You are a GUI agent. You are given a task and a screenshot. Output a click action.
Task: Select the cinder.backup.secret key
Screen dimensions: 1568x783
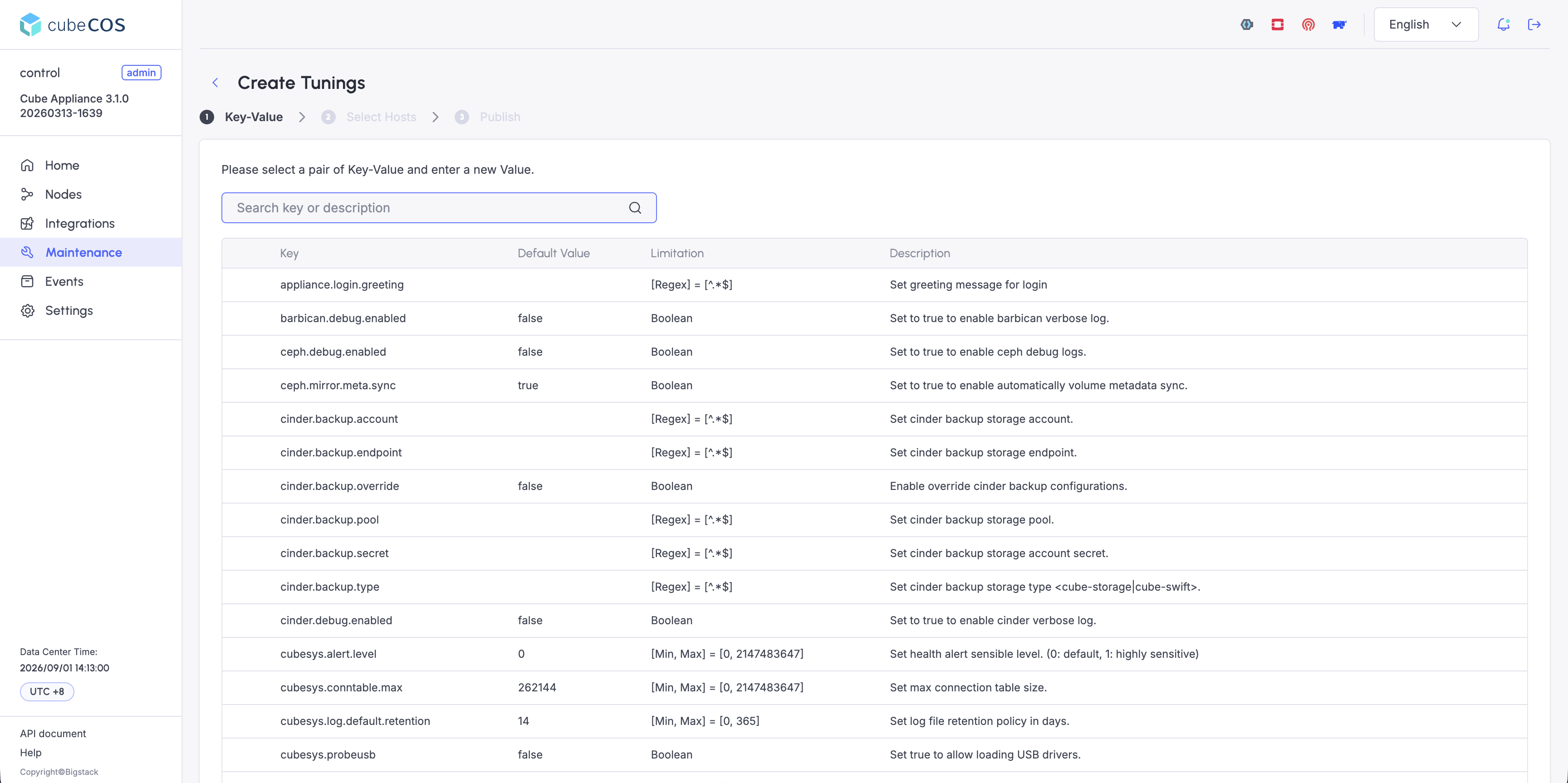(334, 553)
